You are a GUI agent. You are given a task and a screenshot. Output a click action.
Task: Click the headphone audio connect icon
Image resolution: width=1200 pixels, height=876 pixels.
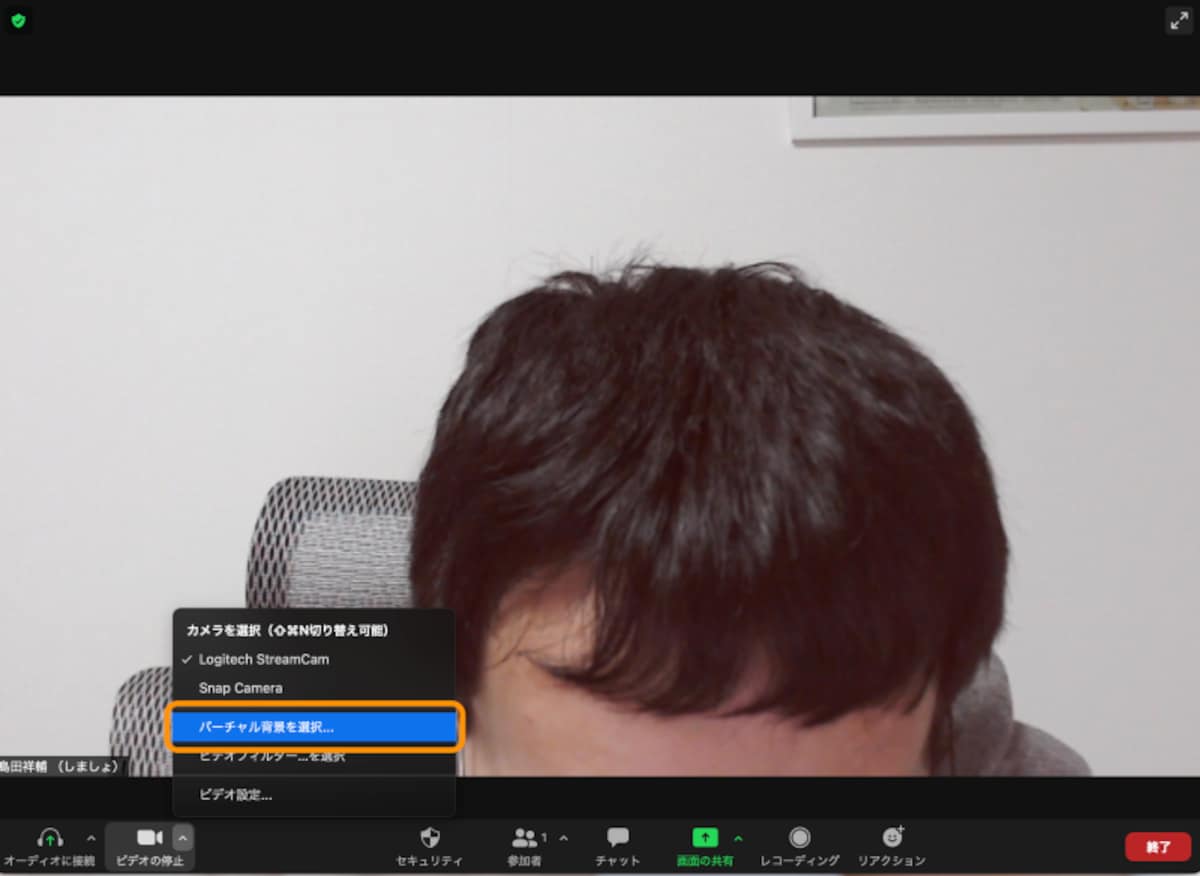(49, 837)
